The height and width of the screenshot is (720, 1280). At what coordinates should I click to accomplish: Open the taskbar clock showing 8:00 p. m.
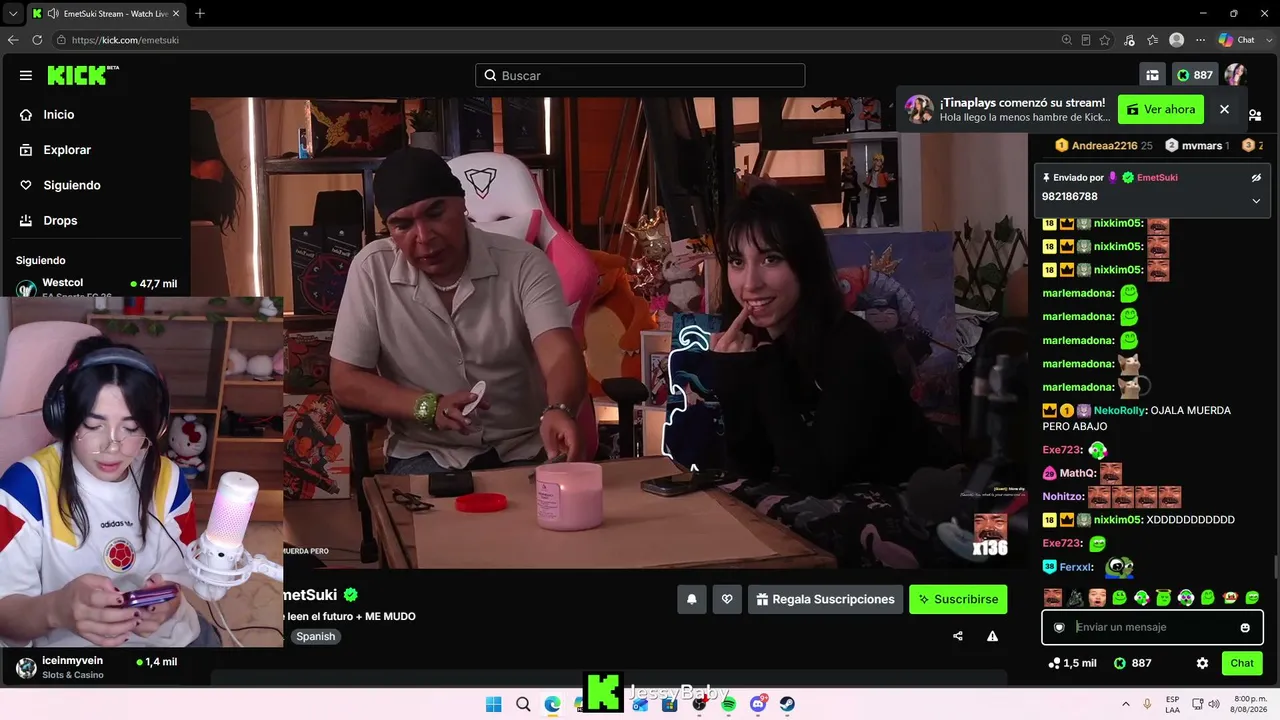pos(1249,704)
